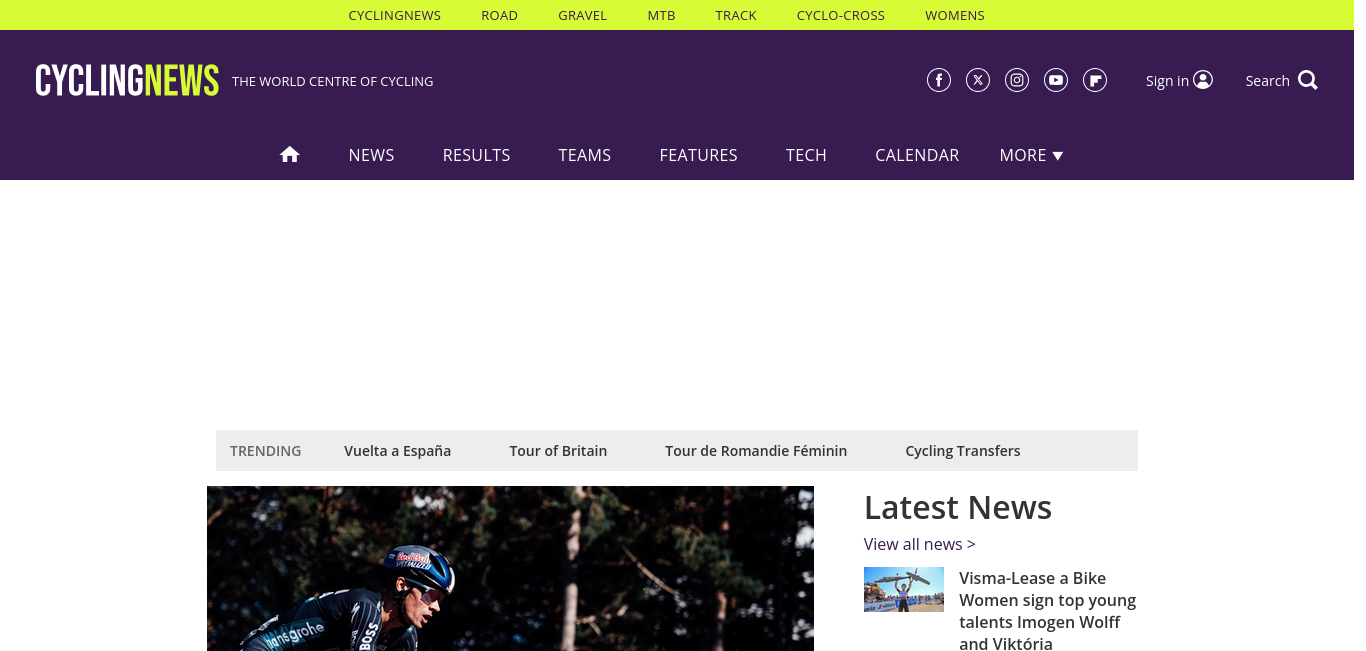Open the RESULTS menu
Viewport: 1366px width, 651px height.
[476, 155]
